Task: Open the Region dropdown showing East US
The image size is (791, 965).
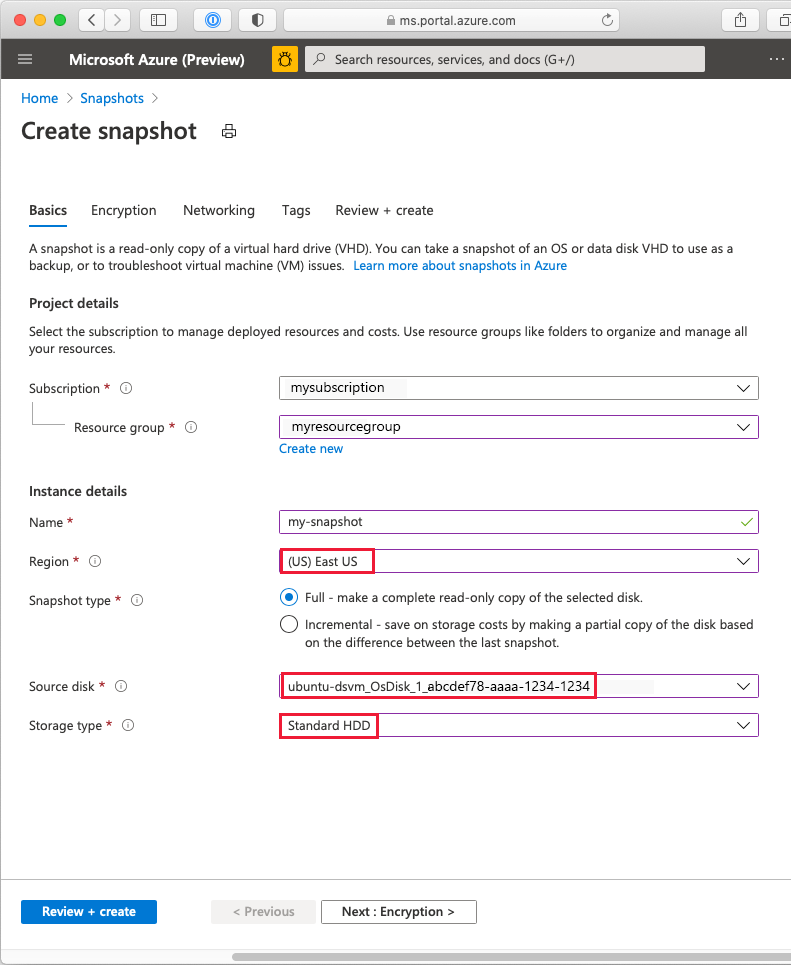Action: tap(519, 561)
